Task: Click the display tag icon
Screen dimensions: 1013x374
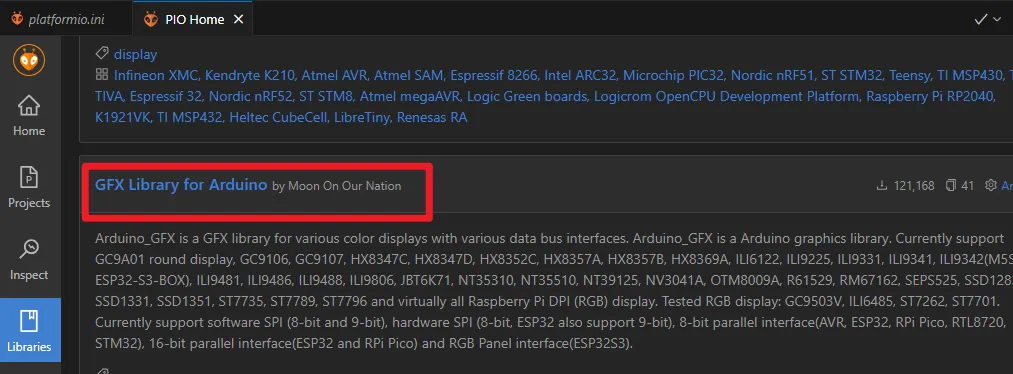Action: click(101, 54)
